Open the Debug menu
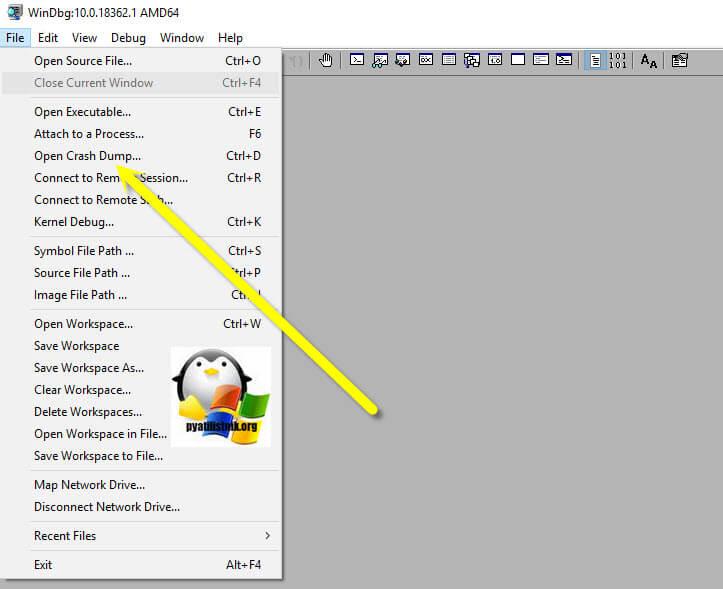This screenshot has width=723, height=589. coord(128,38)
